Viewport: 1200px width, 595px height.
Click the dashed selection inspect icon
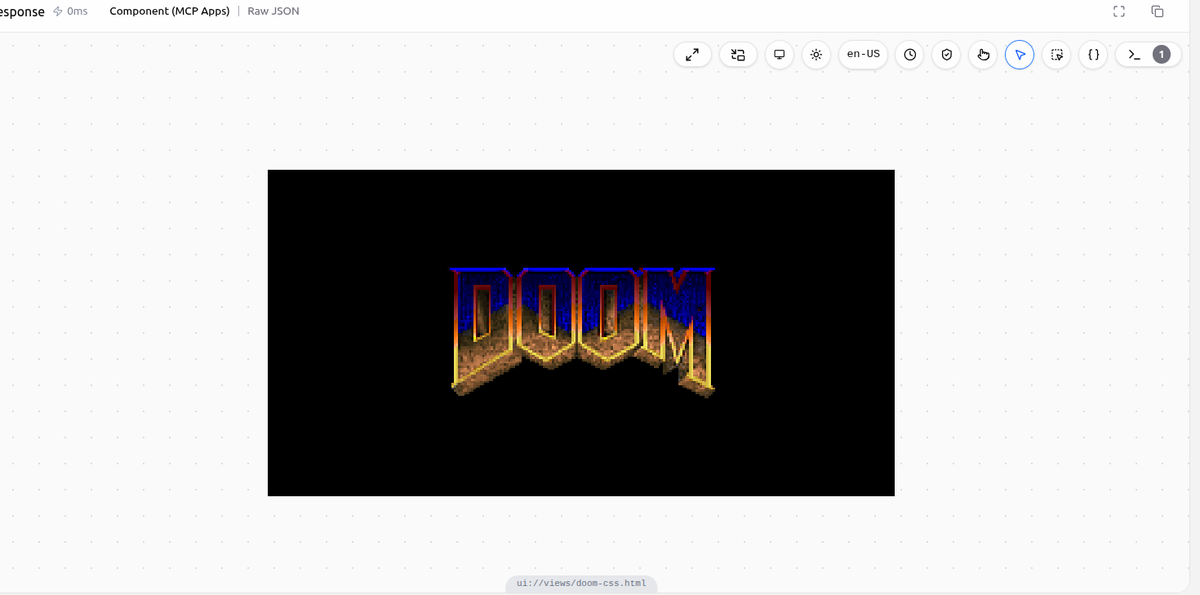(x=1056, y=55)
